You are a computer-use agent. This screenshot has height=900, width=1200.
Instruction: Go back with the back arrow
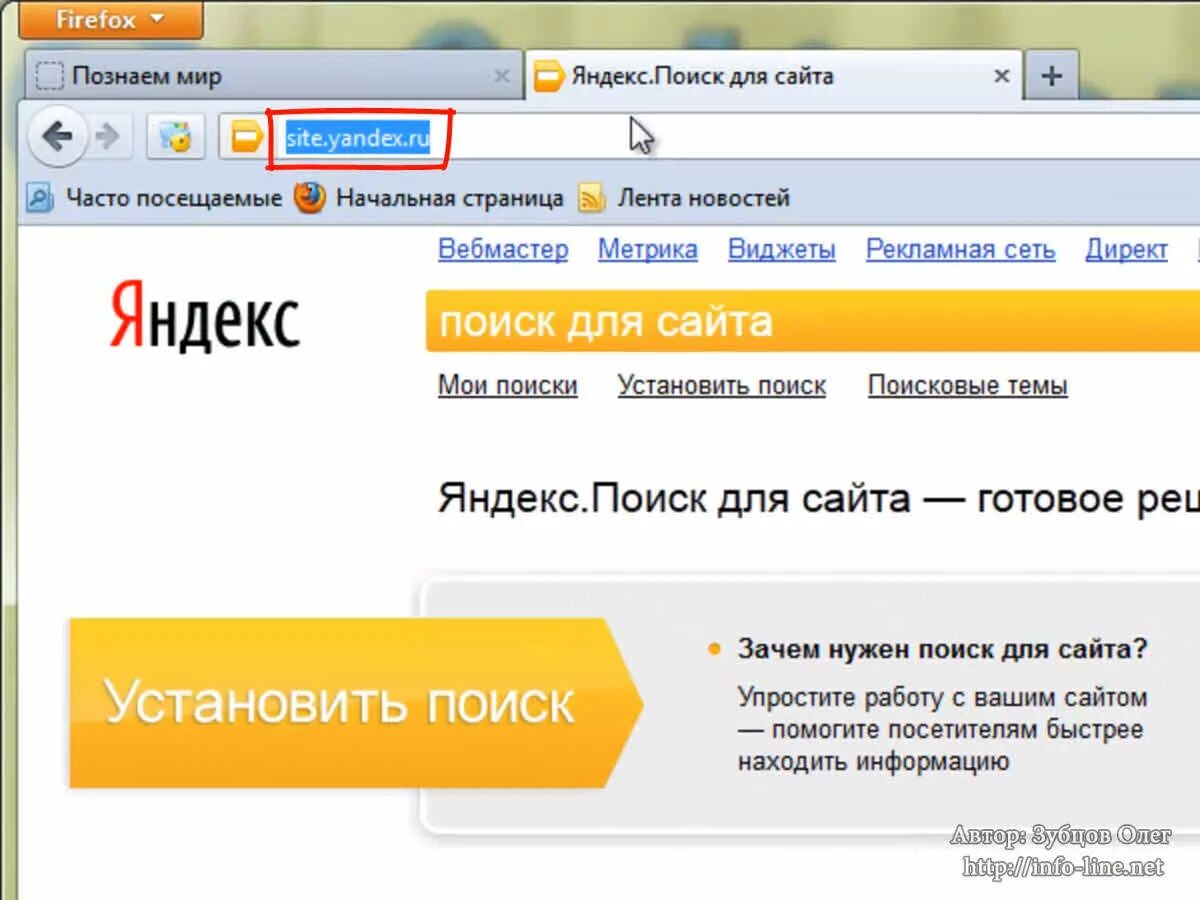tap(59, 137)
